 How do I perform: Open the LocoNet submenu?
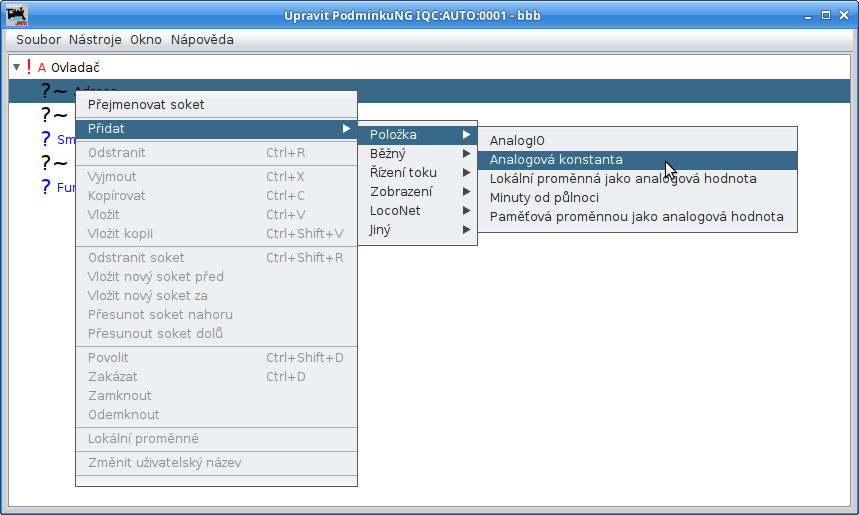click(417, 210)
